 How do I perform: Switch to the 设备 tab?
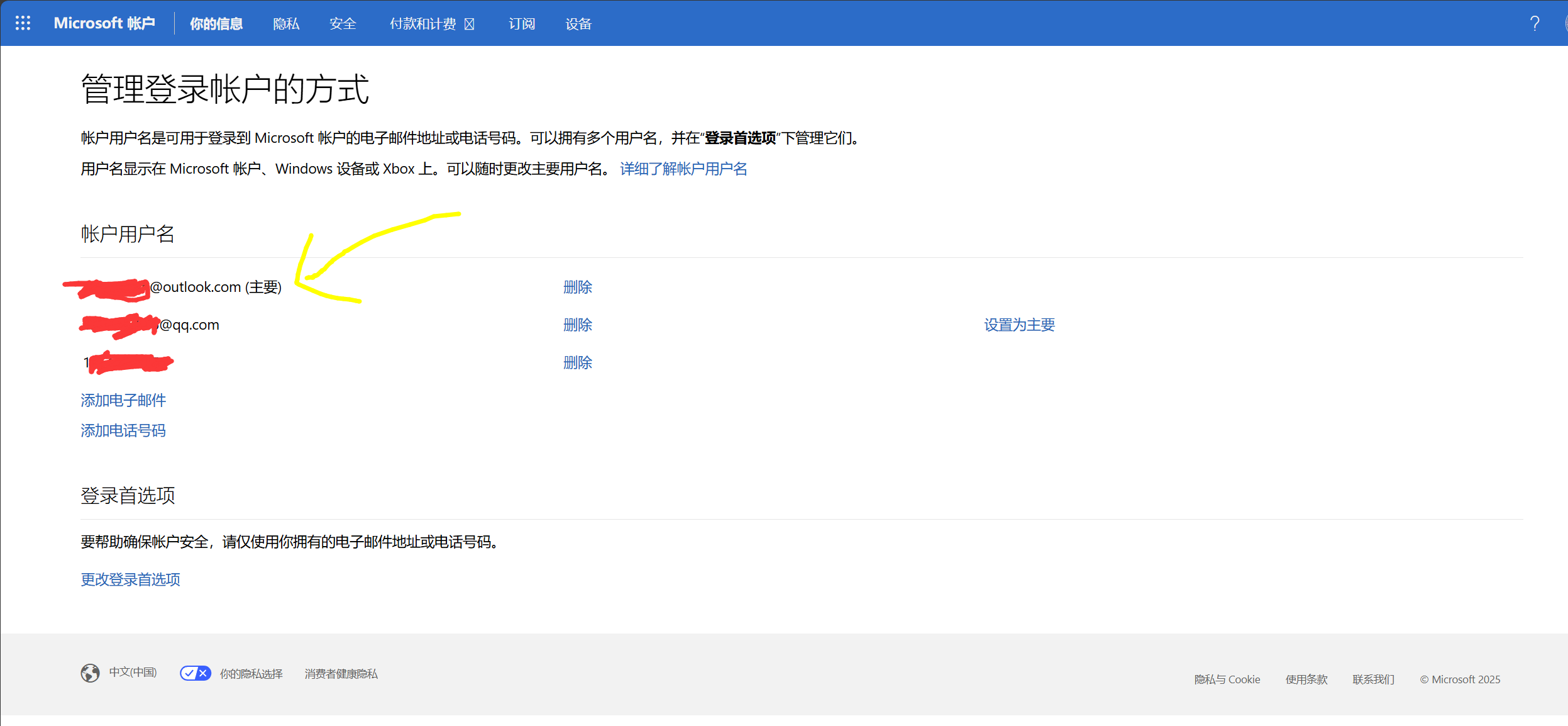tap(578, 24)
